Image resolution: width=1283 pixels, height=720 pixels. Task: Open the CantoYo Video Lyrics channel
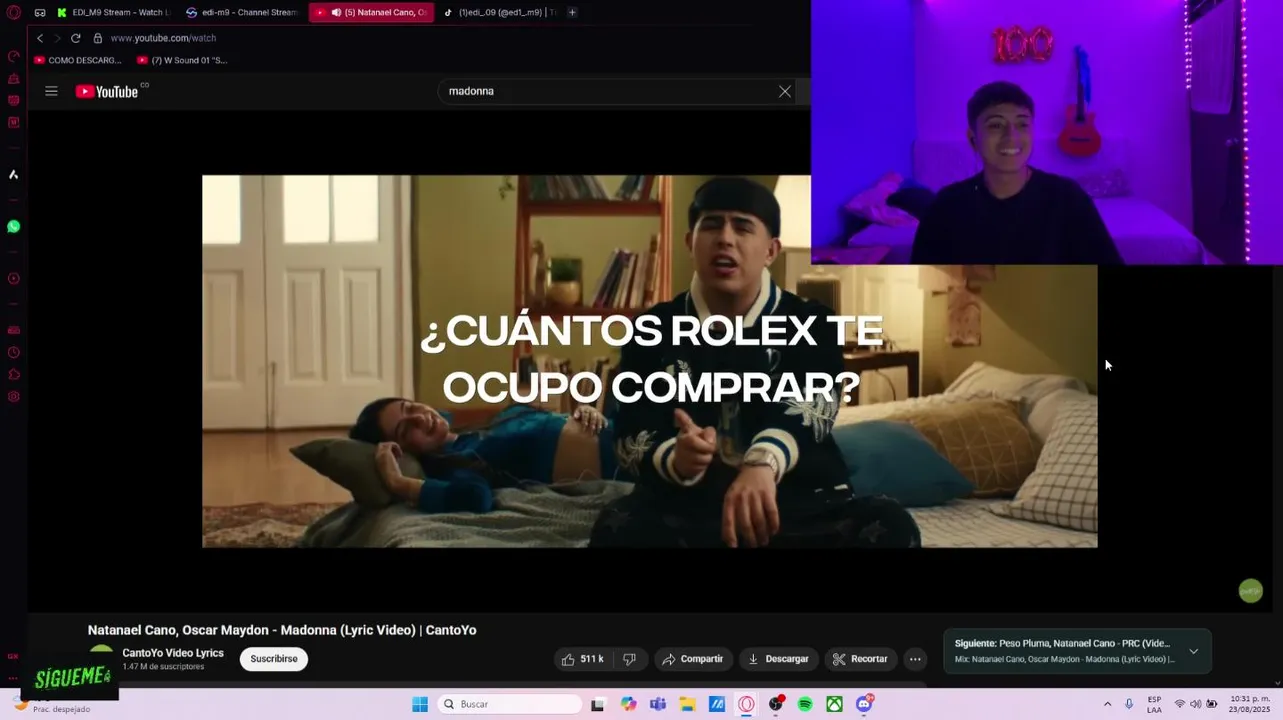[x=173, y=653]
